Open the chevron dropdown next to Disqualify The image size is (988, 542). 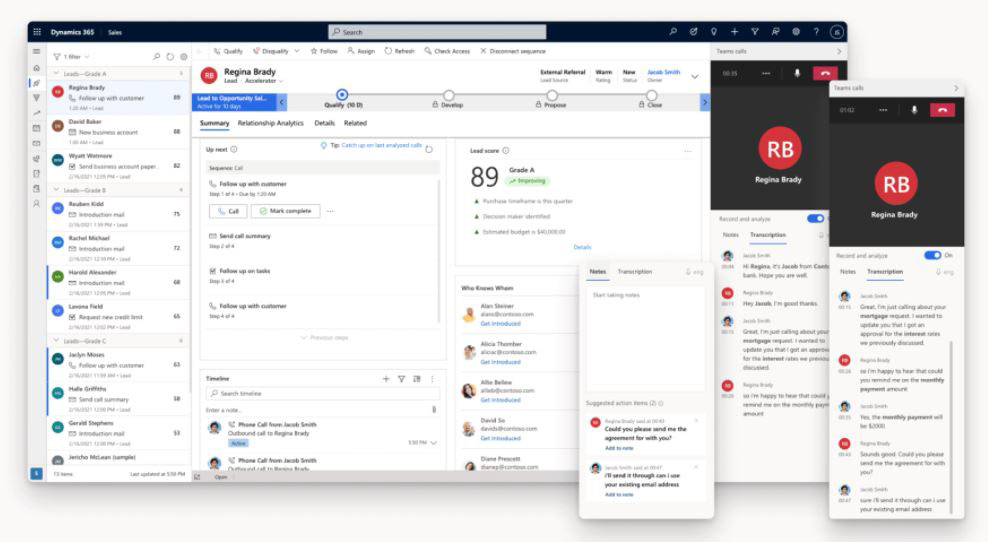click(x=297, y=51)
